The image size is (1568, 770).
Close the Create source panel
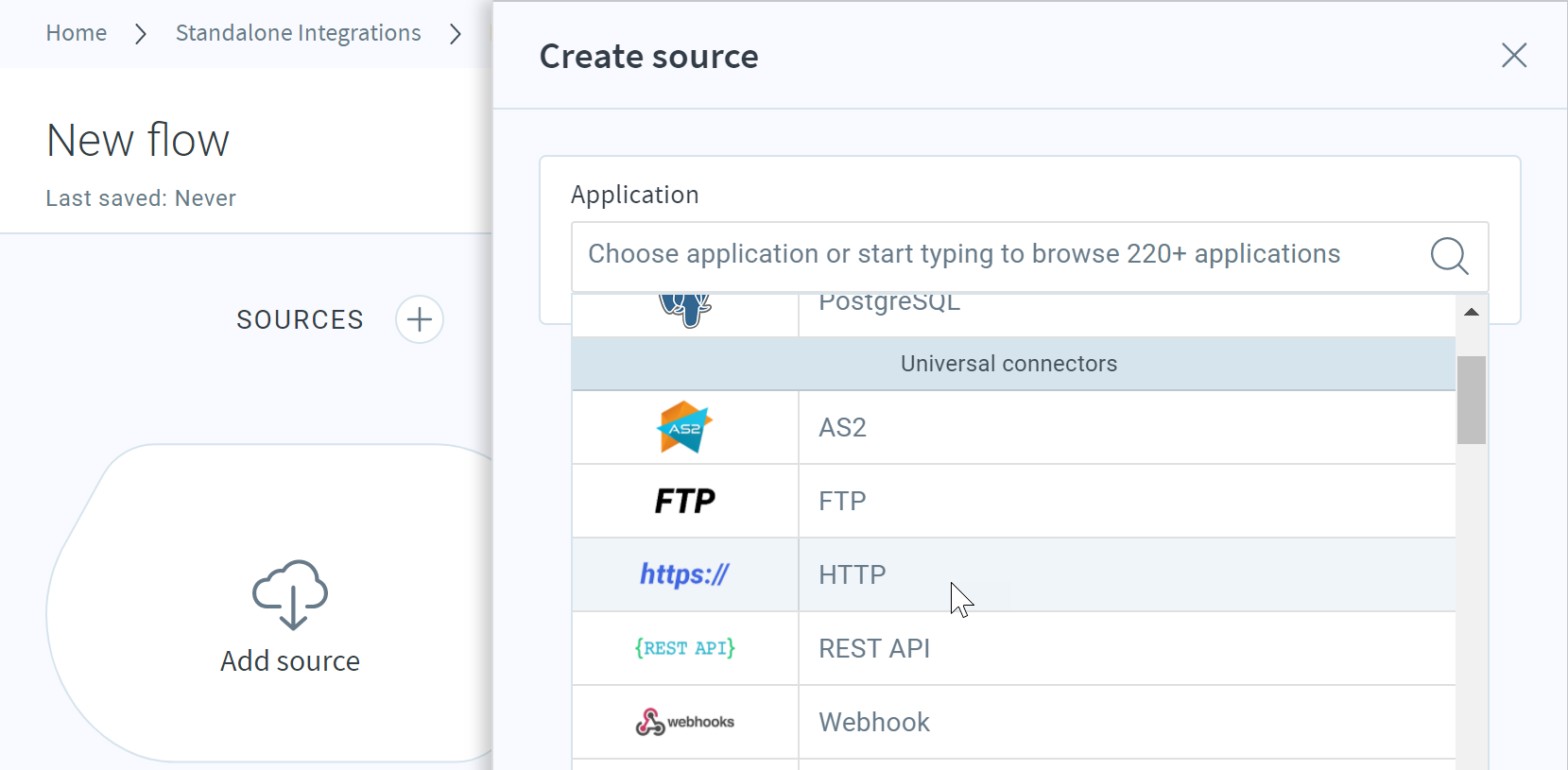coord(1514,56)
